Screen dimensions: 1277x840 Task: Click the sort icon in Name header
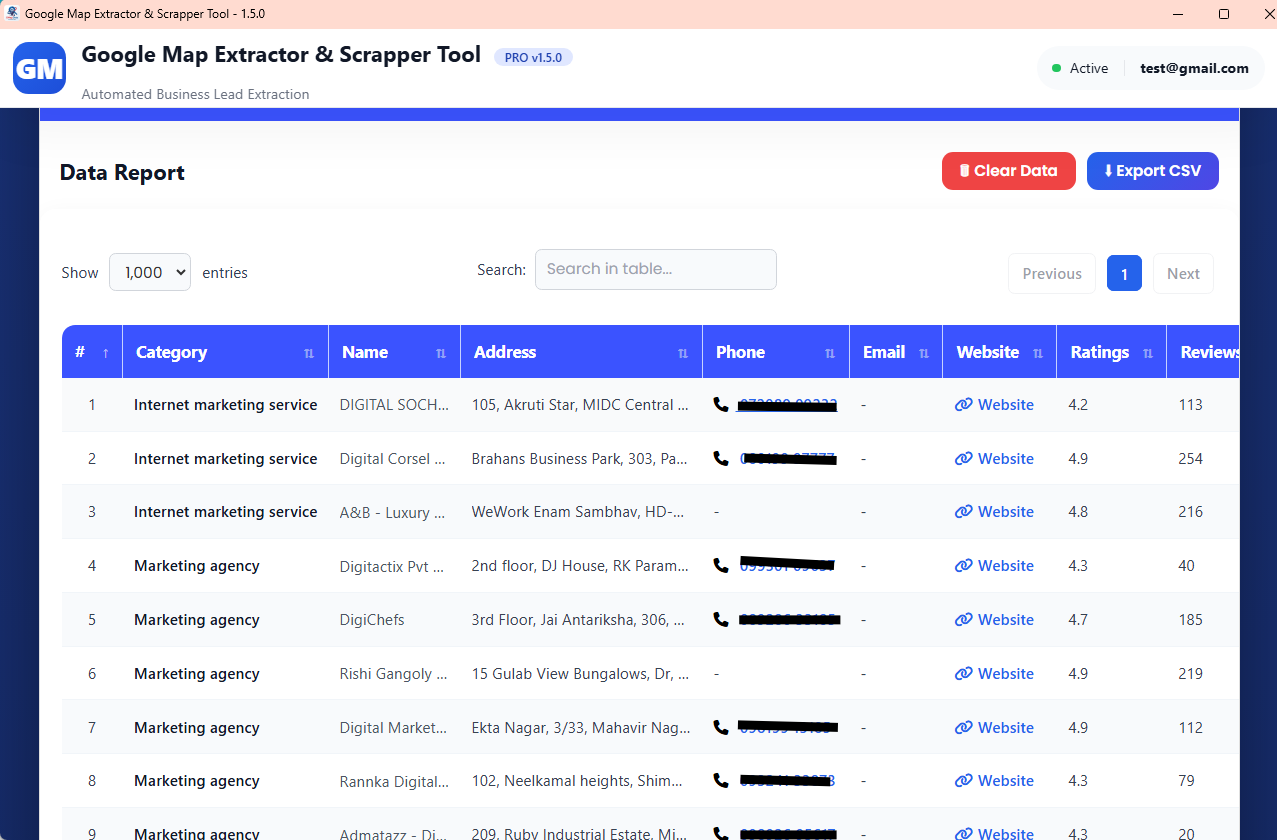[441, 353]
